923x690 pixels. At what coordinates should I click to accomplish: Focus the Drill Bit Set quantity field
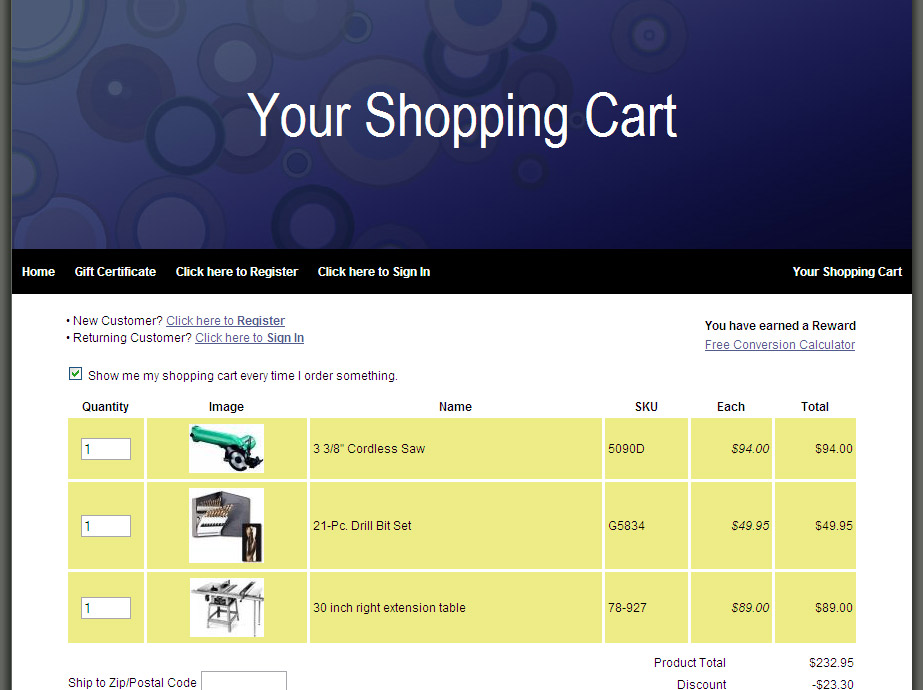click(106, 526)
